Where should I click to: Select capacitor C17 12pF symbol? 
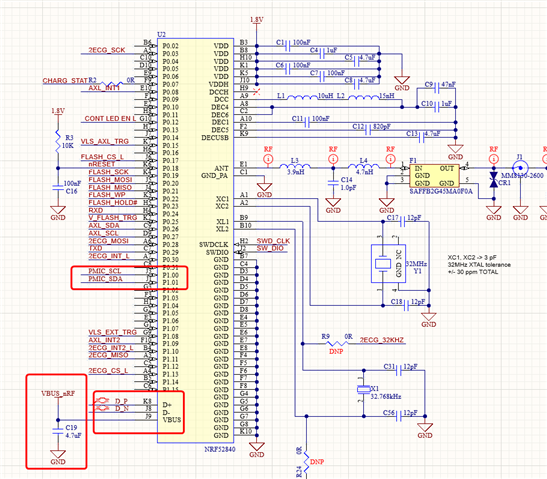(x=402, y=222)
